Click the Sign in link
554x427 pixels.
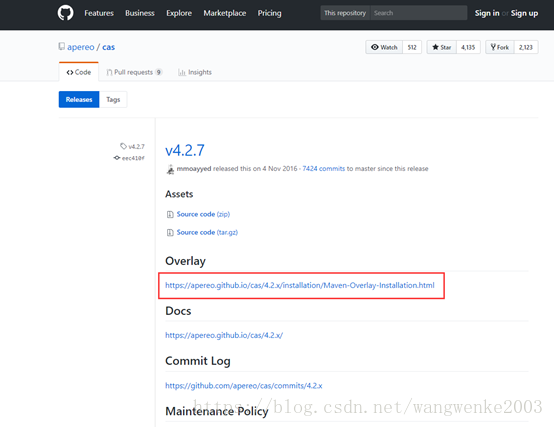pyautogui.click(x=487, y=13)
